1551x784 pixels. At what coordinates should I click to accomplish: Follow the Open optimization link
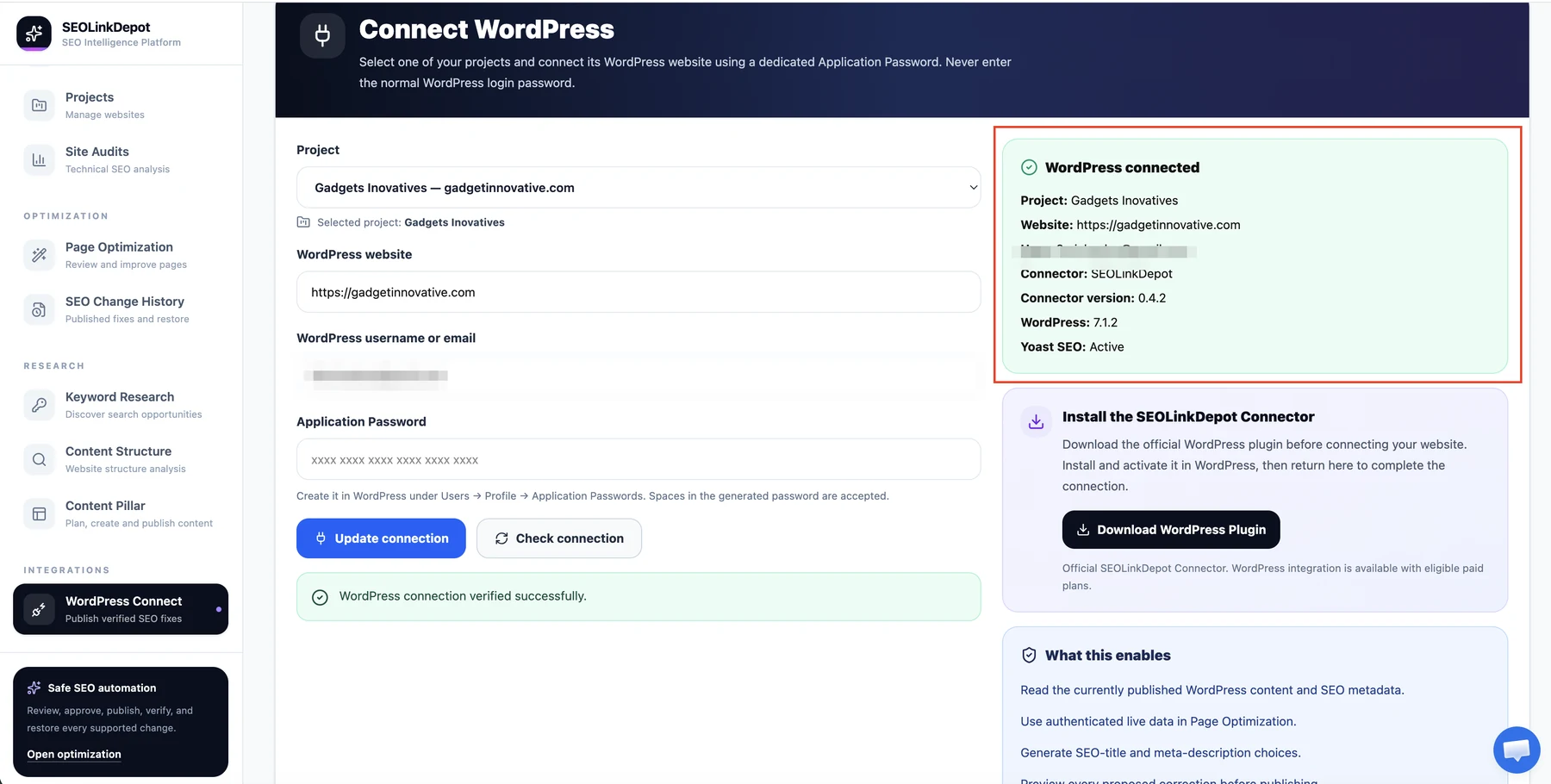pos(74,755)
